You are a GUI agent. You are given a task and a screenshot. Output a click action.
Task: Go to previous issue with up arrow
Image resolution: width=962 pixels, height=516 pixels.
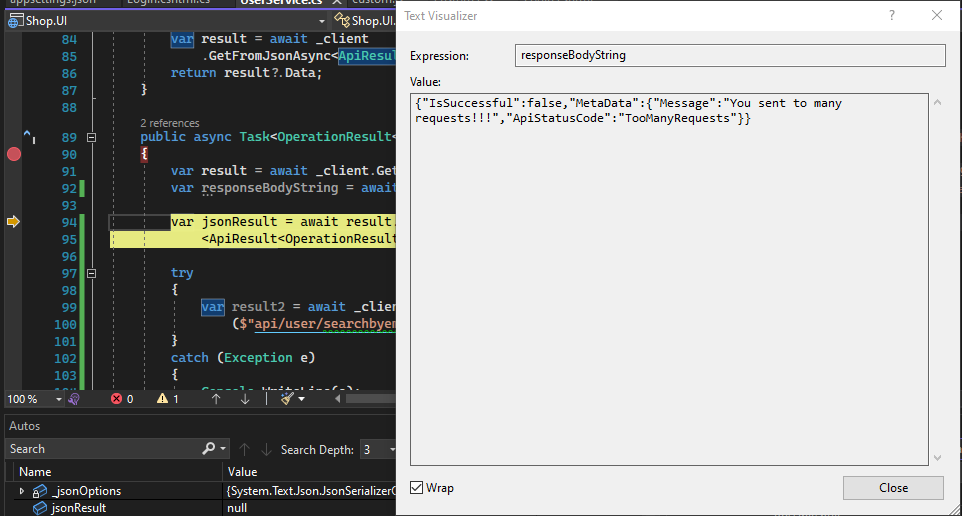coord(216,399)
